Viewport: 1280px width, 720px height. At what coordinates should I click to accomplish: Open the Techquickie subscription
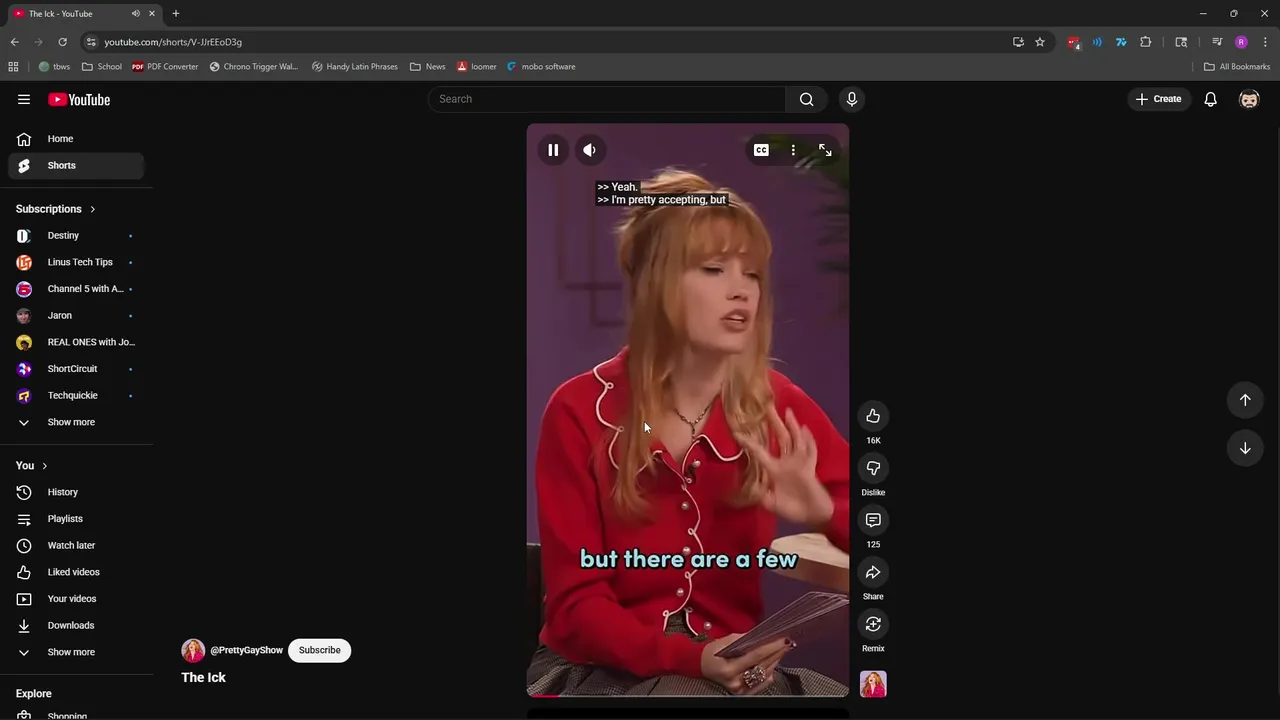pos(76,395)
